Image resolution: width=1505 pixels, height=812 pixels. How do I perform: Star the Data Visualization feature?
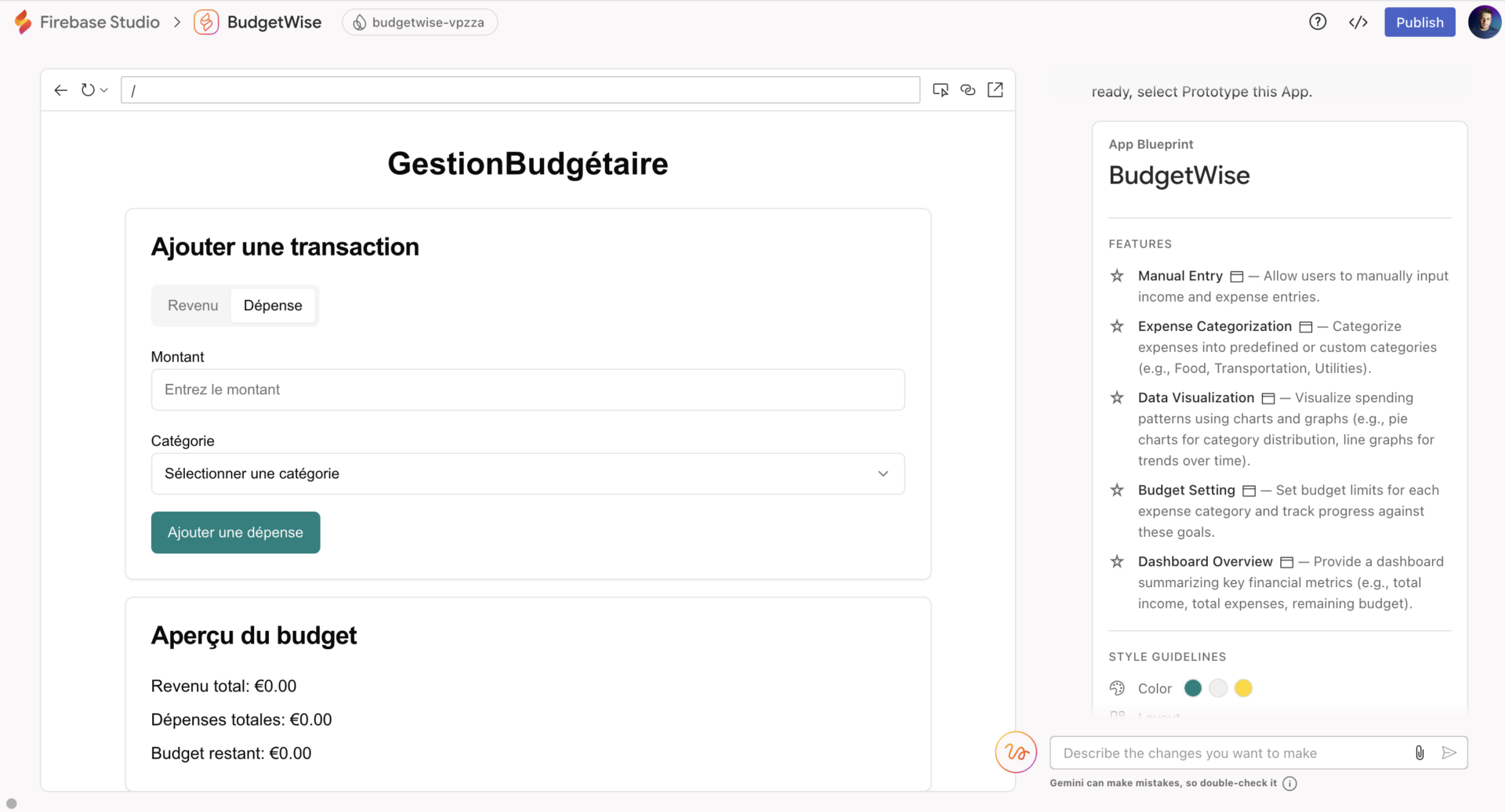point(1116,397)
